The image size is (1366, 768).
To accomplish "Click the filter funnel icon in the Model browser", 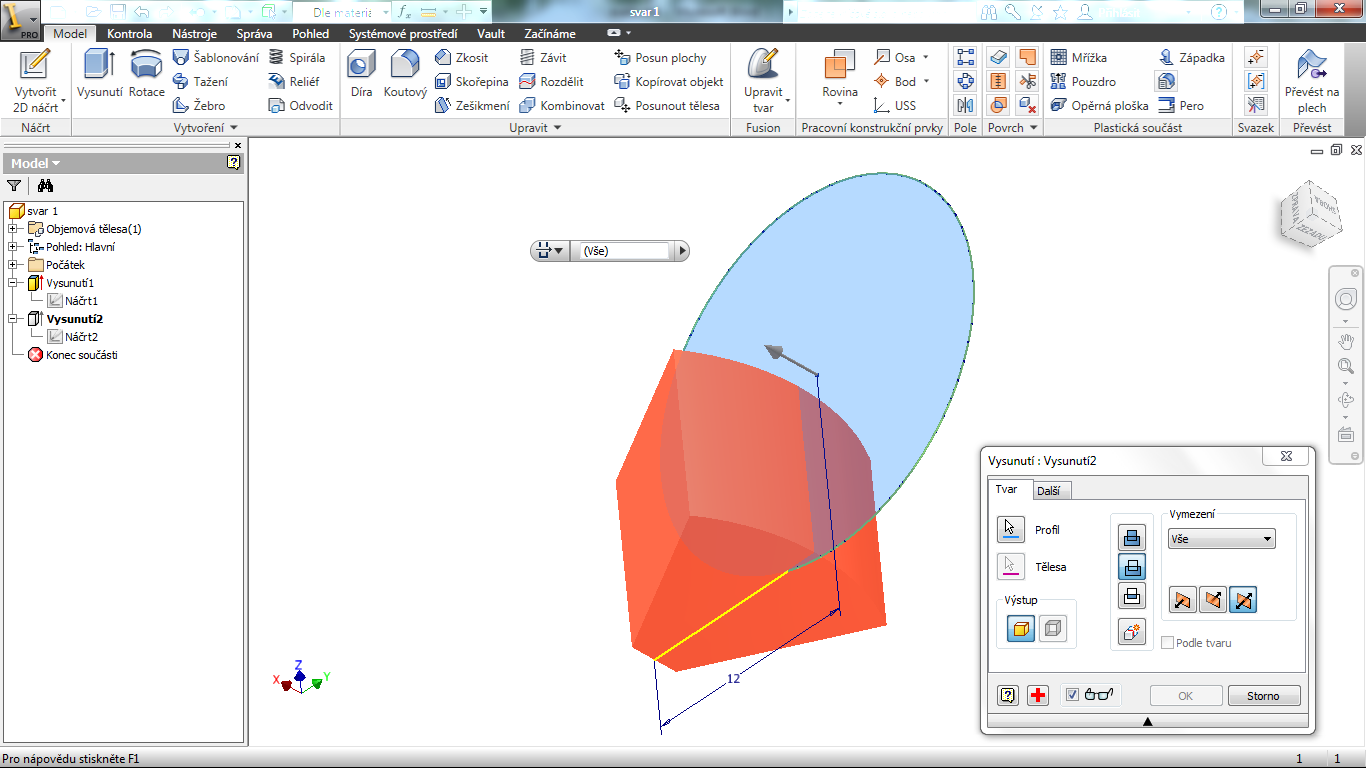I will point(14,185).
